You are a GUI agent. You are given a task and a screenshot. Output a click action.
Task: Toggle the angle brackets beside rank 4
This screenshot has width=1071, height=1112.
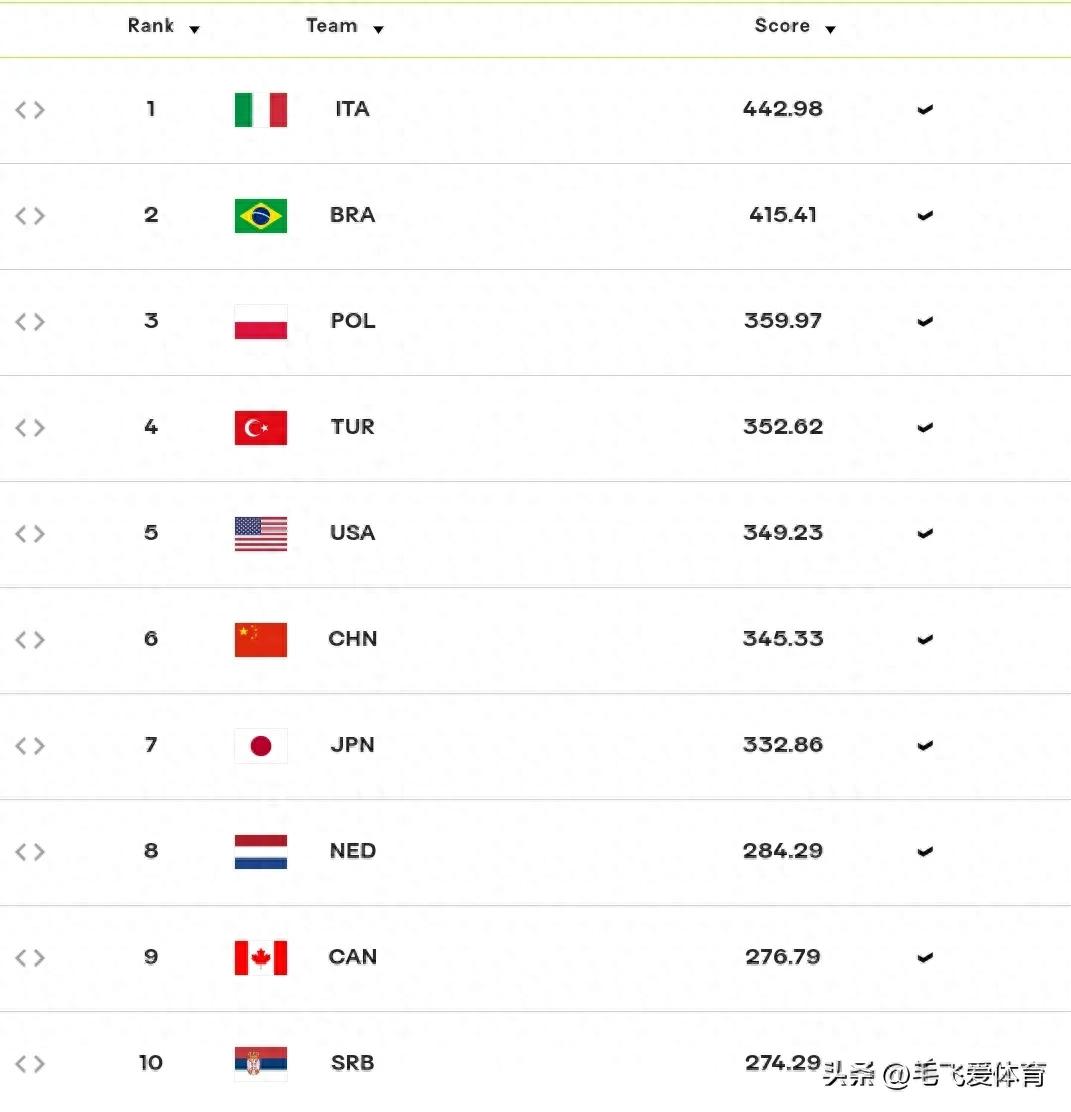point(30,428)
